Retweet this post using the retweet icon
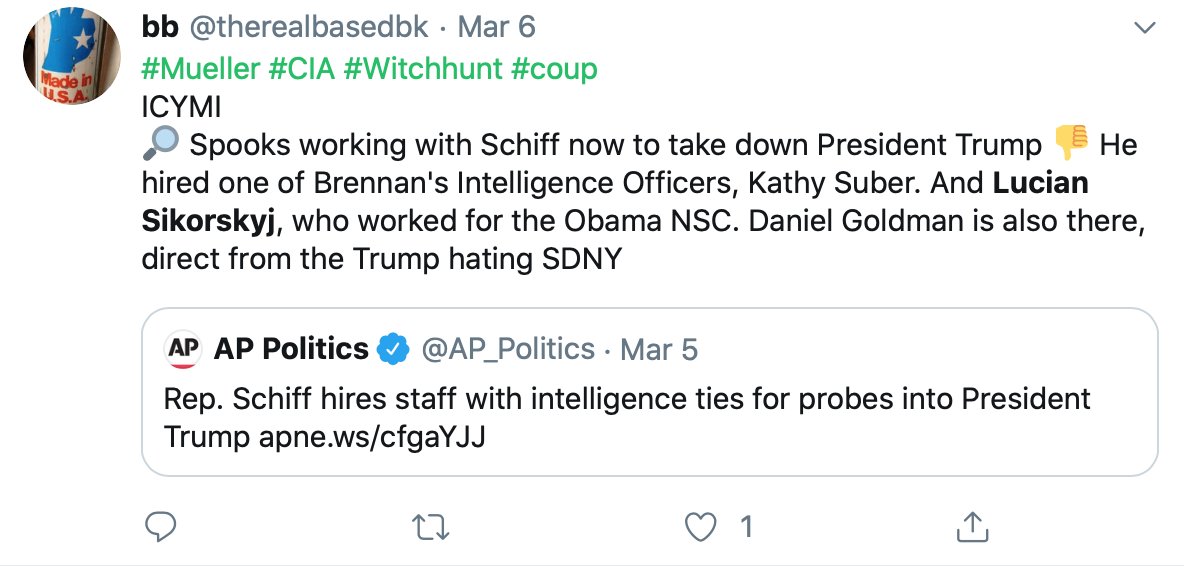Screen dimensions: 1184x566 (432, 526)
